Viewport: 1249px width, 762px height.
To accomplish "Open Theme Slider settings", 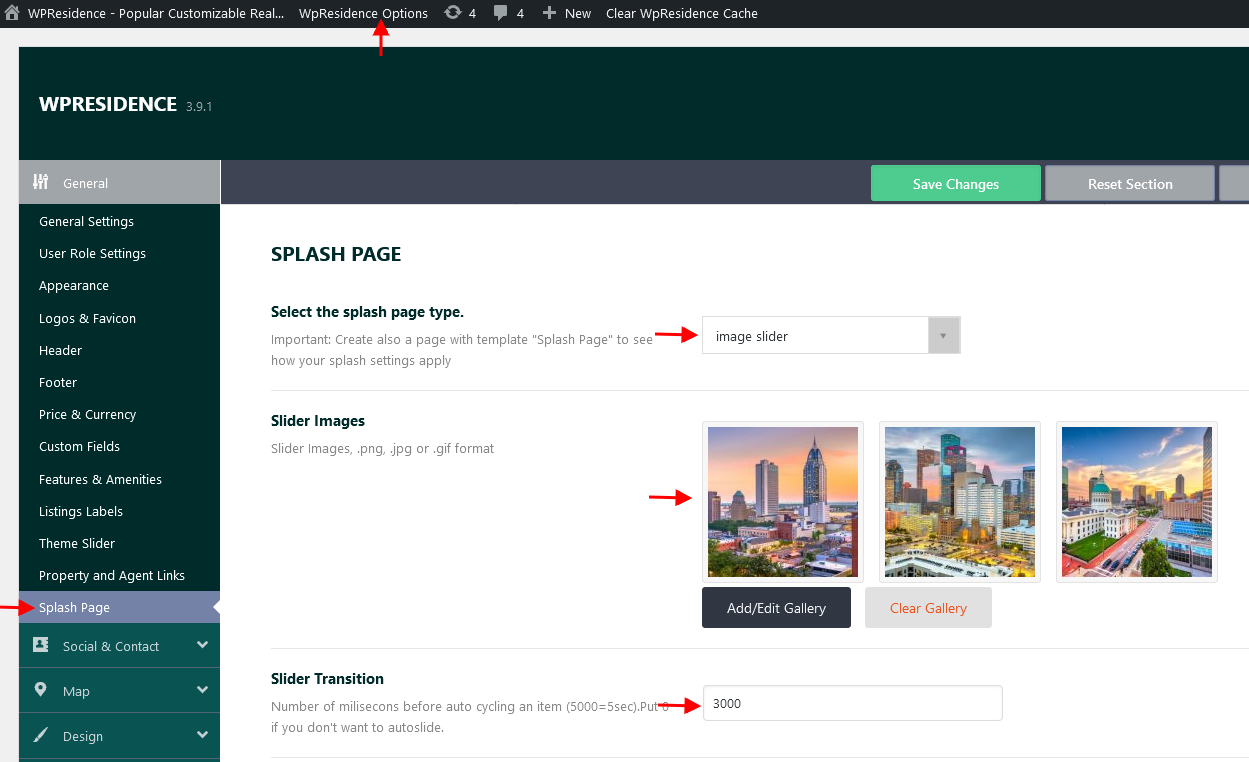I will coord(77,543).
